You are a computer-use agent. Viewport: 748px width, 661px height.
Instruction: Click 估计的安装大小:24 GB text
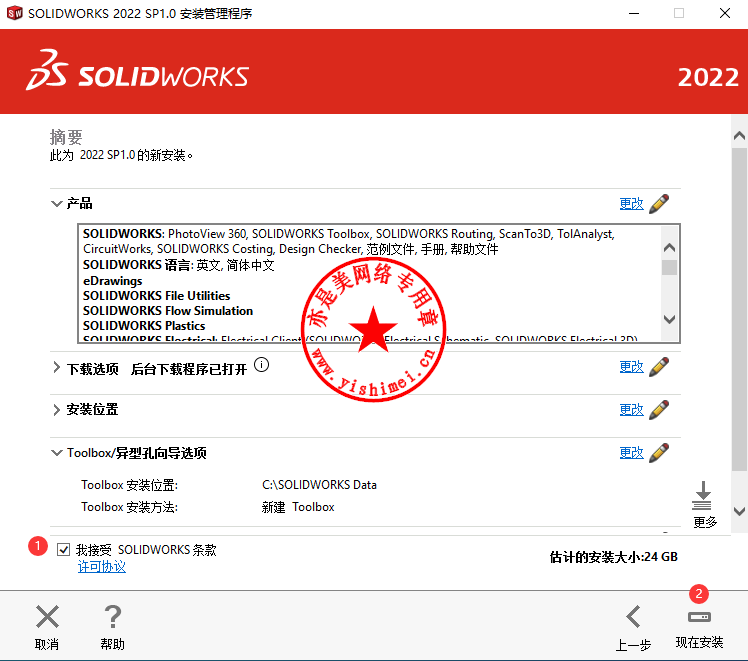point(613,557)
